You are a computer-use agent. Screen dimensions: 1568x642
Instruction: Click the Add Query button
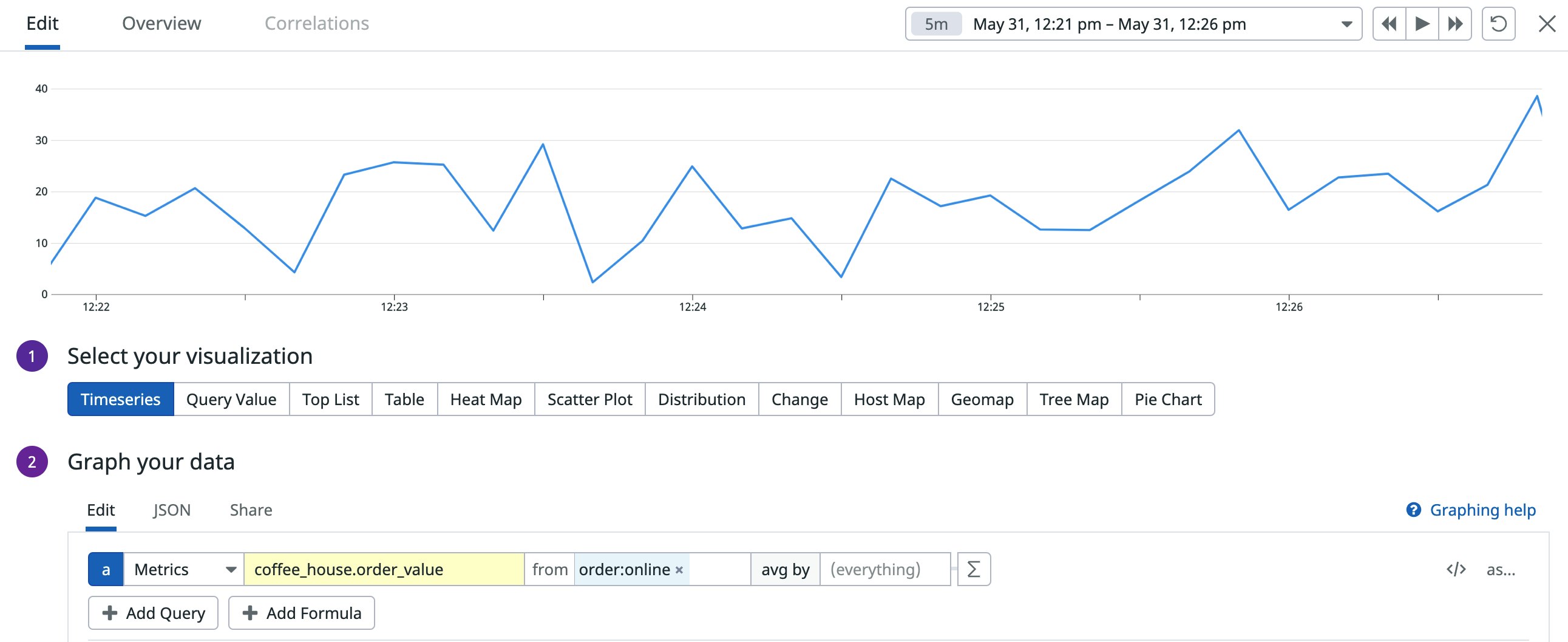point(154,613)
